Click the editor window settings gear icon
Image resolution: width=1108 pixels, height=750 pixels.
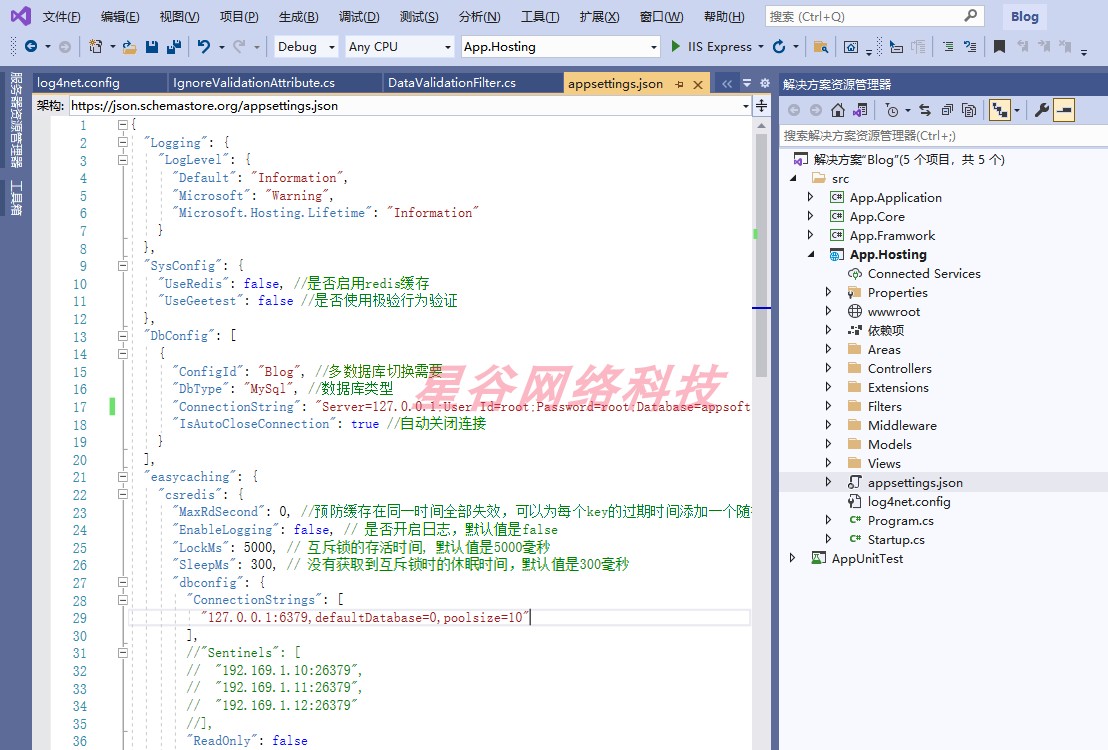[x=765, y=83]
